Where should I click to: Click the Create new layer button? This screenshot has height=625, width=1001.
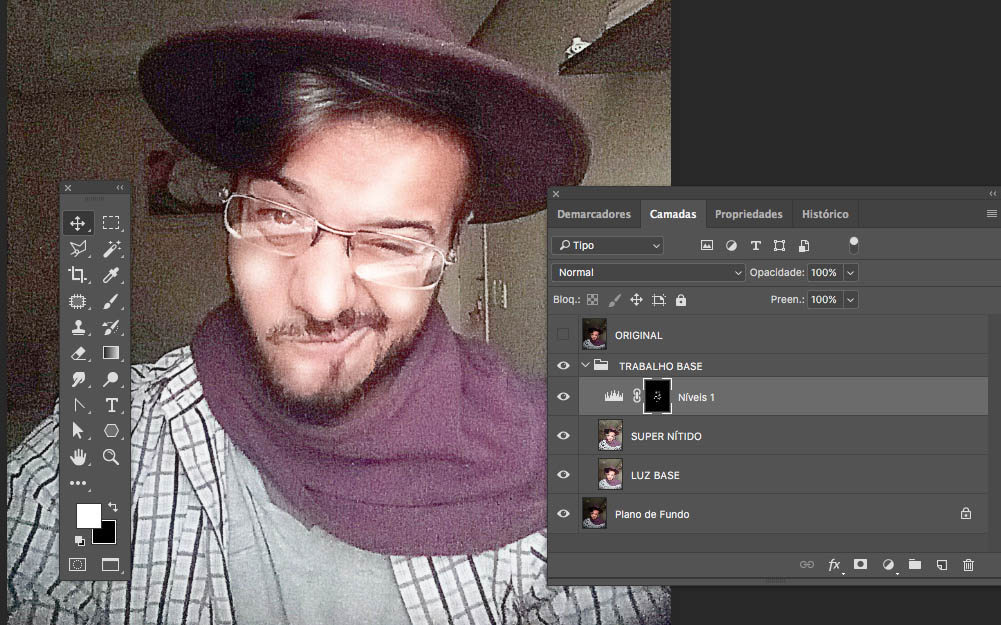point(941,564)
